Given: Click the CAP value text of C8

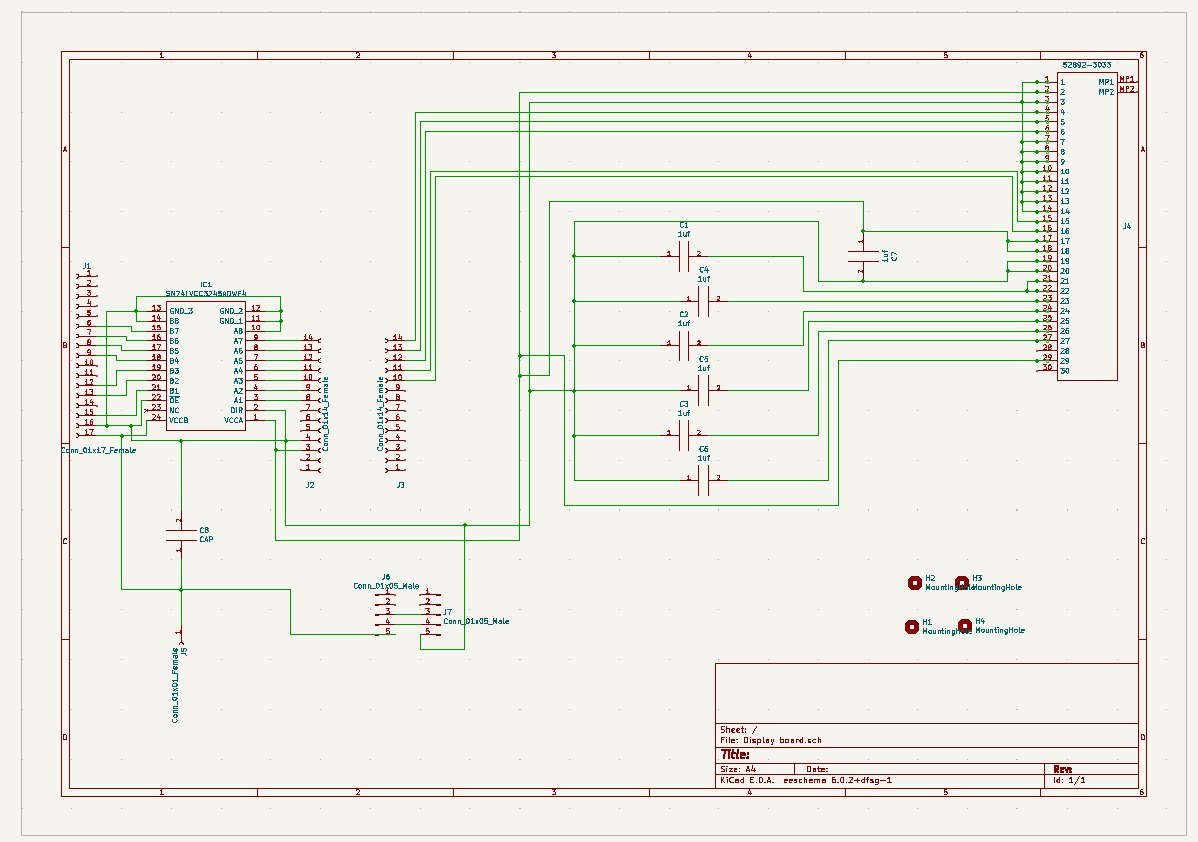Looking at the screenshot, I should [x=206, y=539].
